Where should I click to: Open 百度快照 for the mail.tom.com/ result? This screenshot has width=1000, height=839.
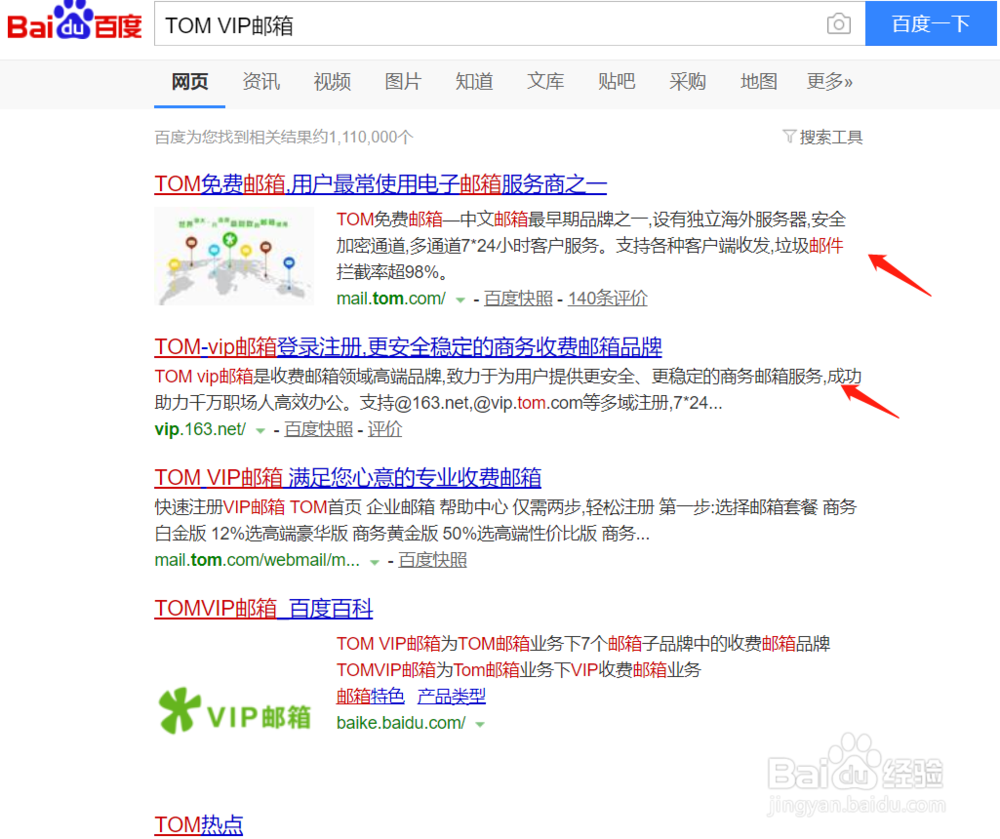518,298
